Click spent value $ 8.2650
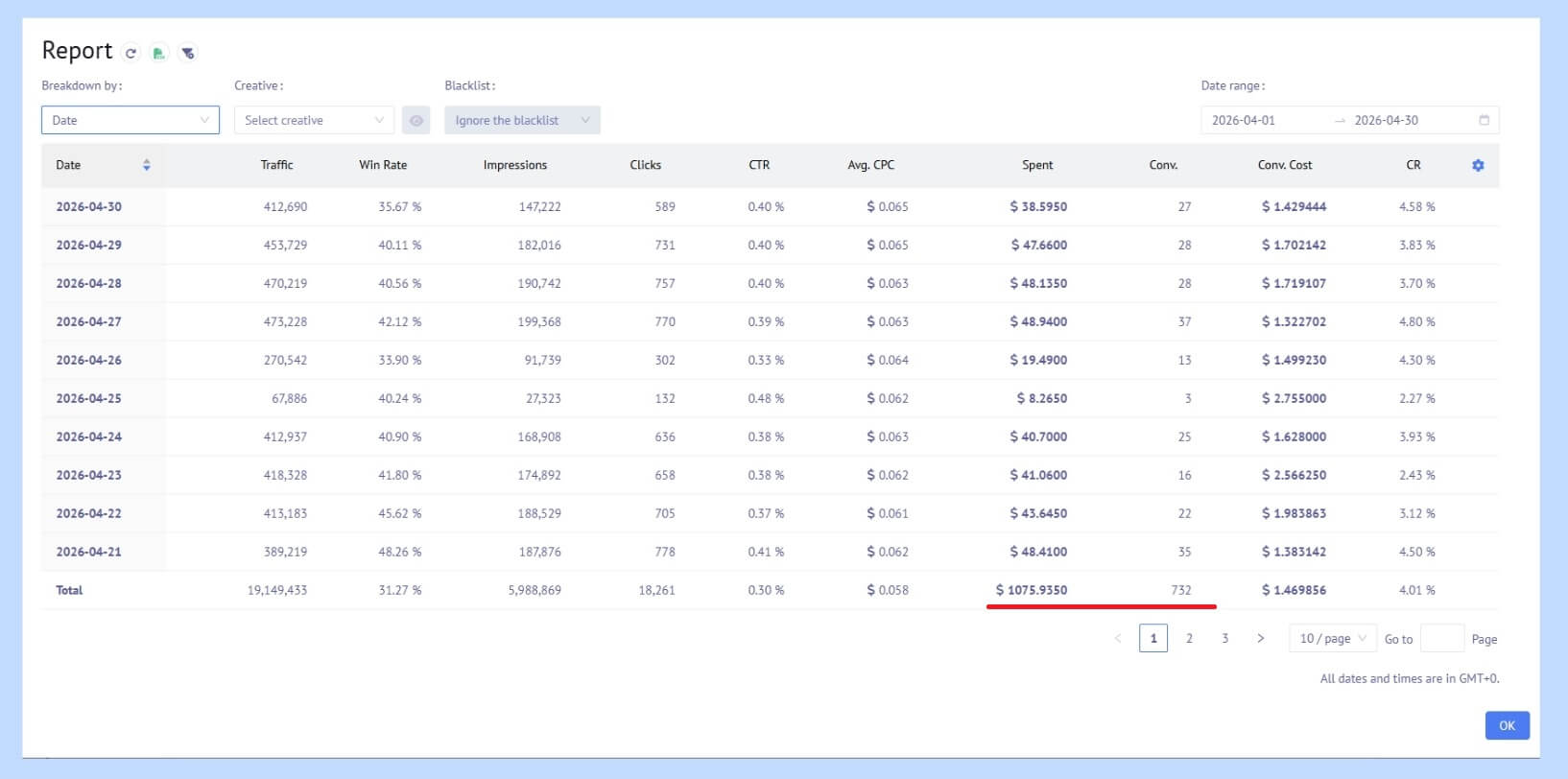 click(1042, 398)
